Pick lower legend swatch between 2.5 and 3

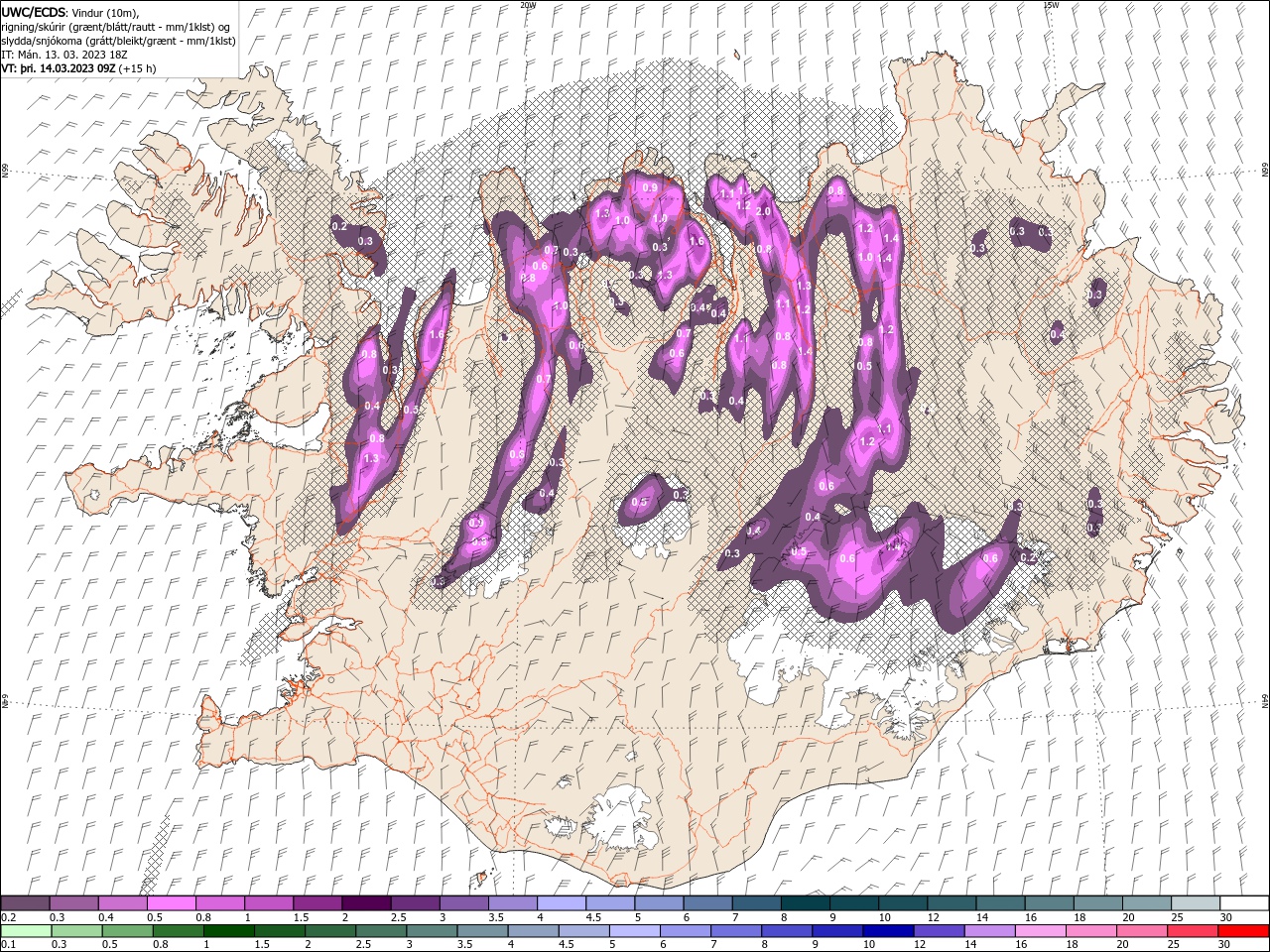pos(381,931)
